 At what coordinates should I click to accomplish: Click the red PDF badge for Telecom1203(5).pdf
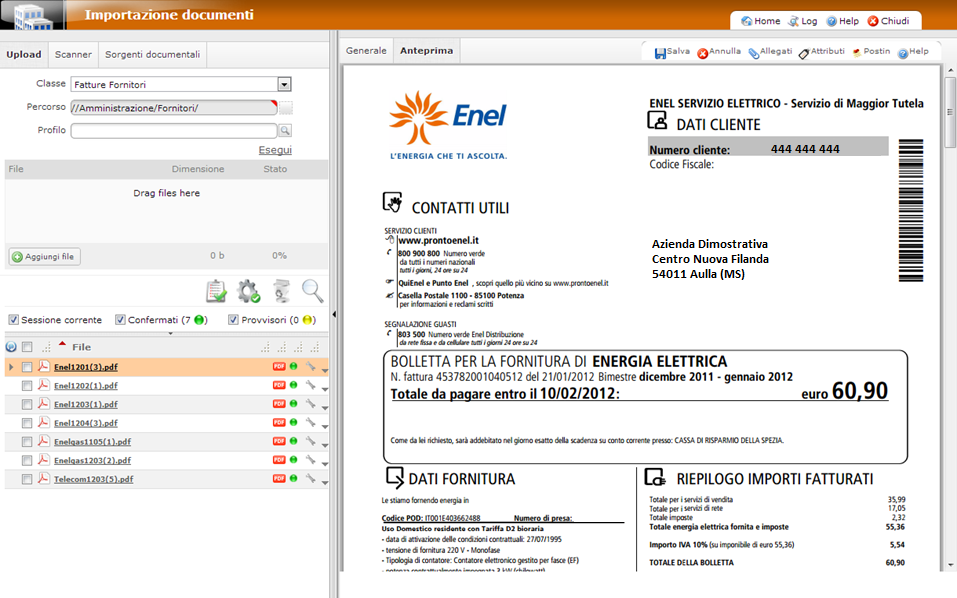click(x=279, y=478)
